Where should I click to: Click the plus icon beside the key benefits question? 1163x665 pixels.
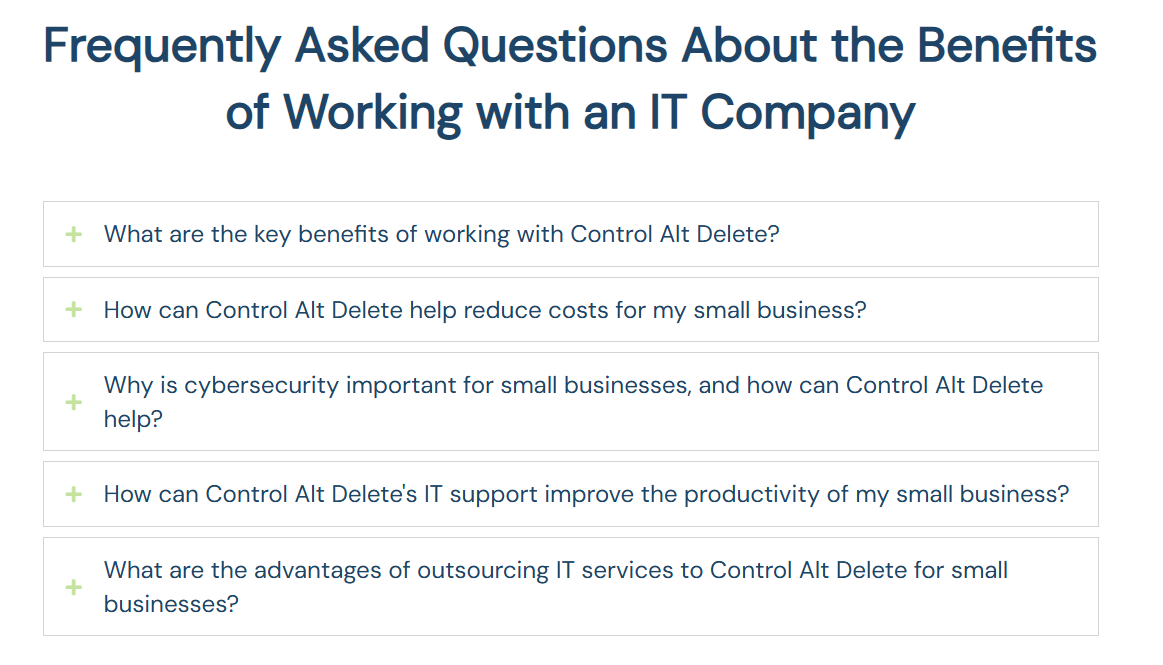tap(71, 233)
